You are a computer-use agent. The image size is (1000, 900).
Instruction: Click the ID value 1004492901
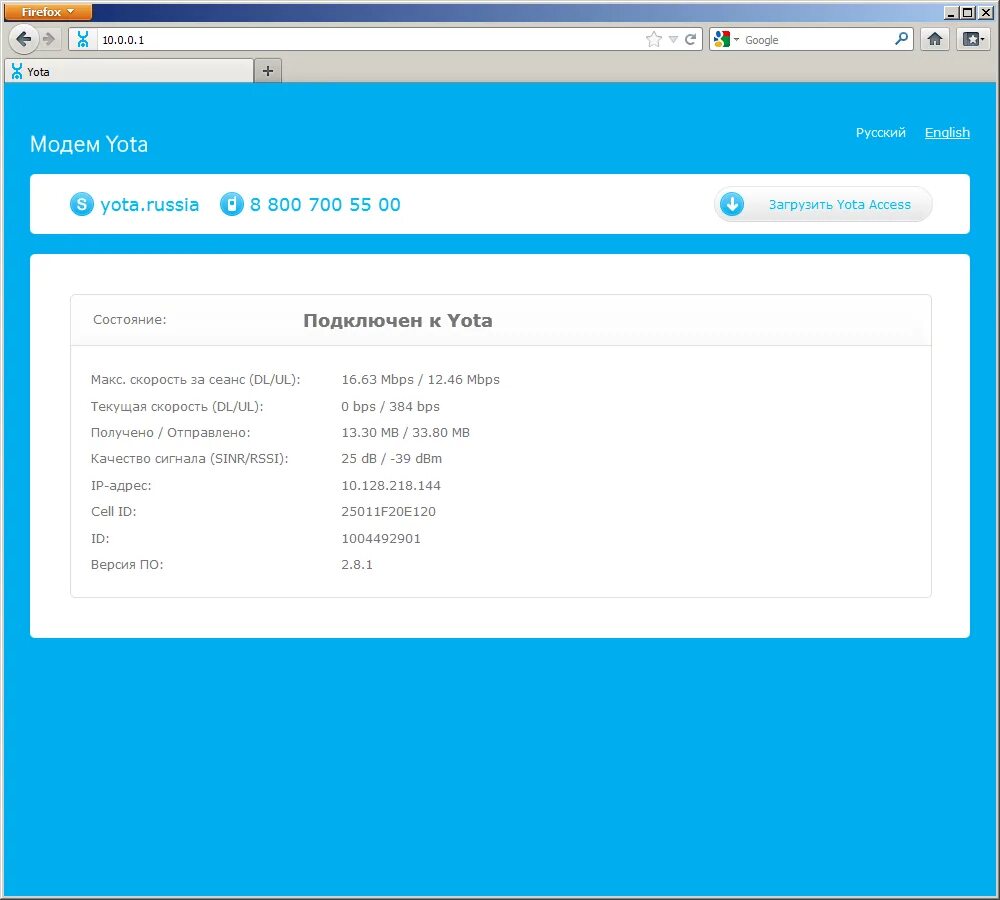(x=381, y=538)
